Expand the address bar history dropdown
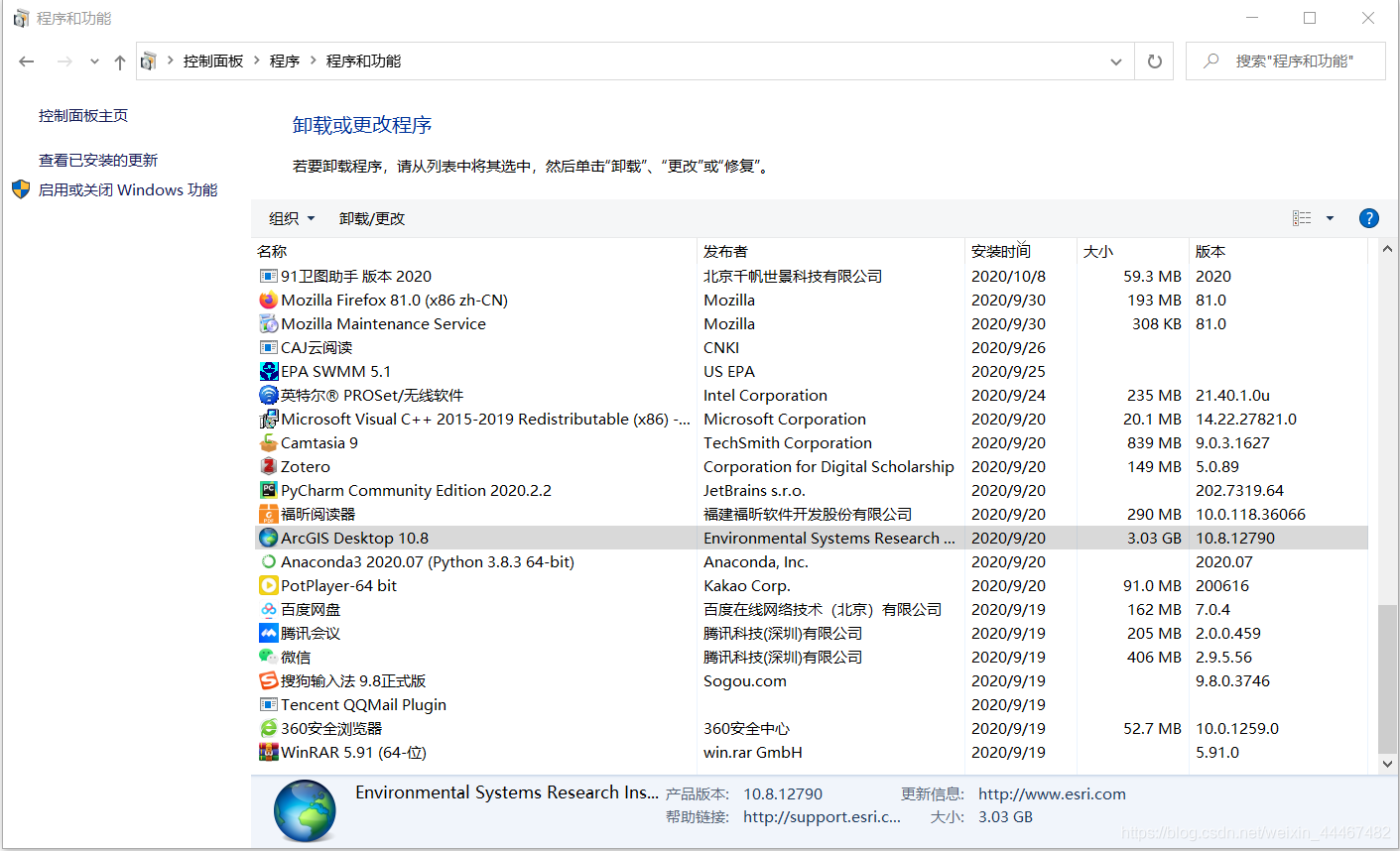Image resolution: width=1400 pixels, height=851 pixels. pyautogui.click(x=1116, y=61)
